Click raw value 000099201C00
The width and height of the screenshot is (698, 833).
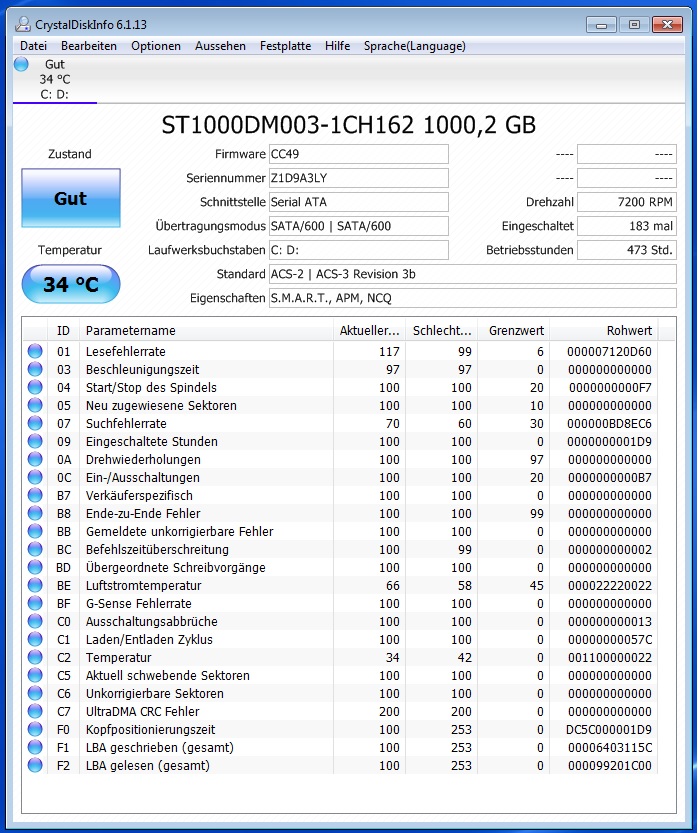pos(609,766)
